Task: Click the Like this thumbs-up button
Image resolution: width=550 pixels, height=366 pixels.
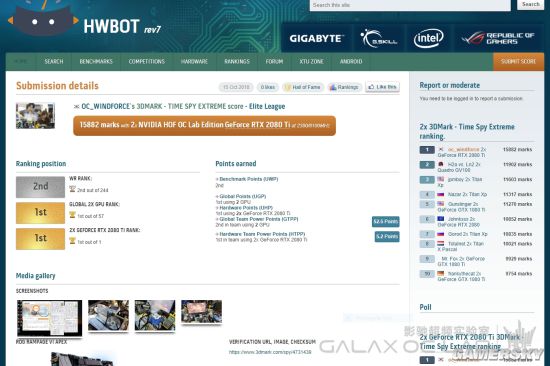Action: [x=382, y=87]
